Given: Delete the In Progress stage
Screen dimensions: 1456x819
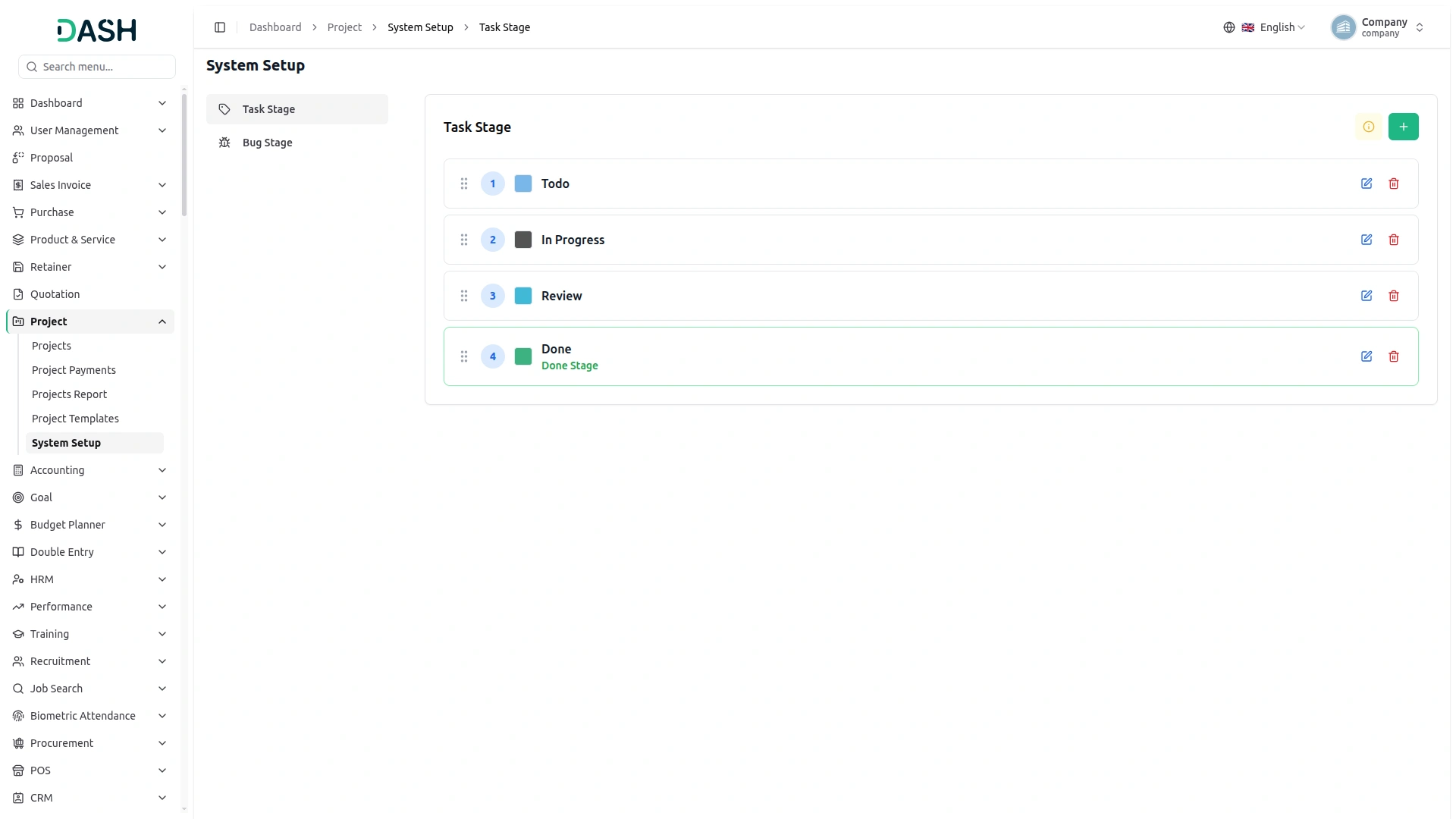Looking at the screenshot, I should pyautogui.click(x=1394, y=240).
